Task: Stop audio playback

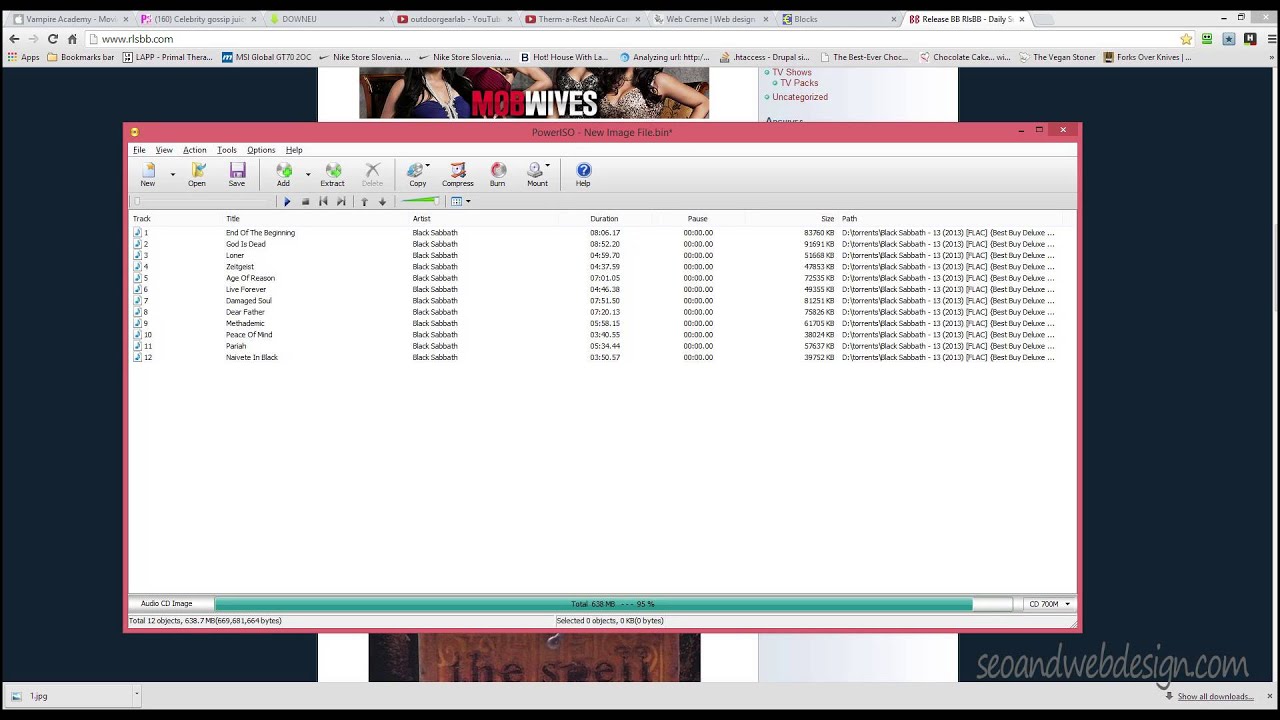Action: pyautogui.click(x=305, y=201)
